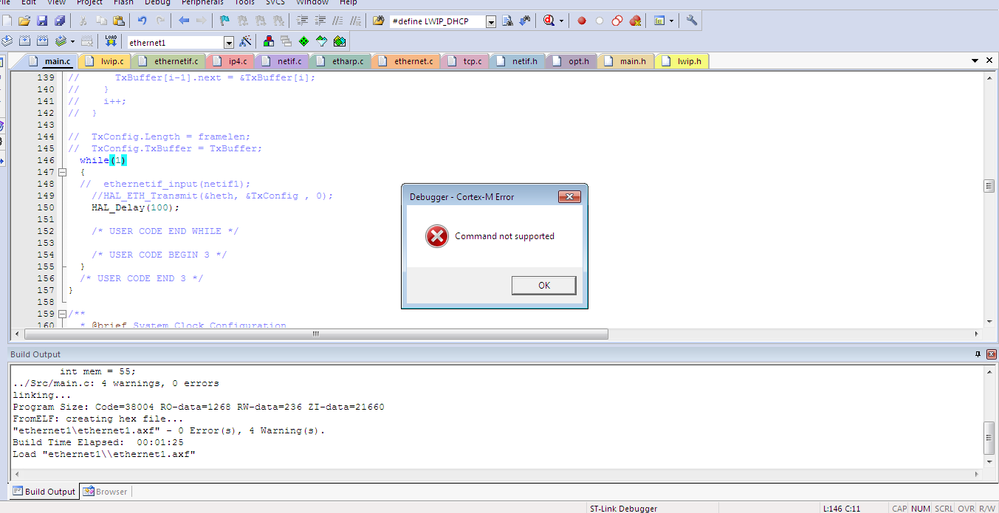This screenshot has width=999, height=513.
Task: Select the Build Output bottom tab
Action: (44, 491)
